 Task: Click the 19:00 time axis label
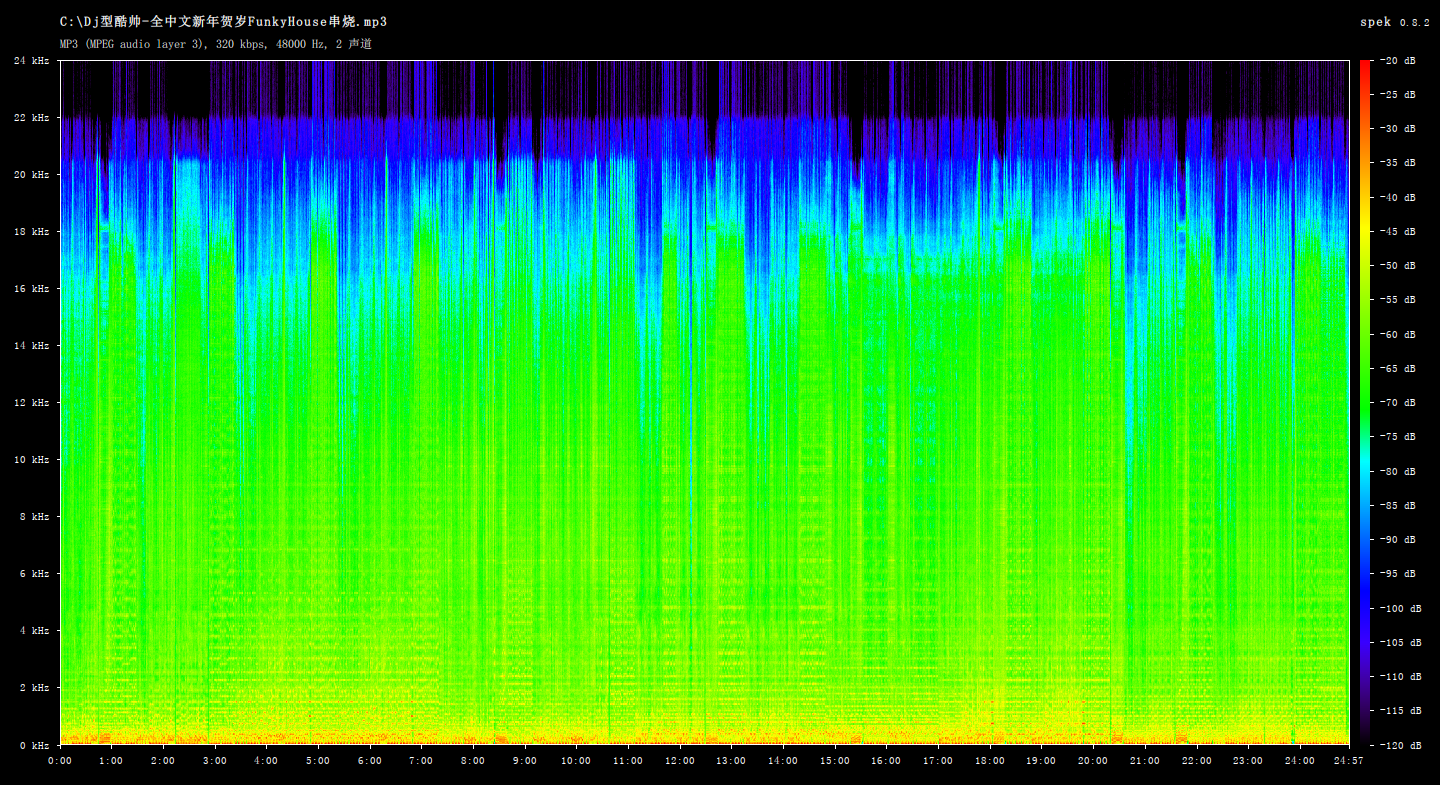(1041, 761)
